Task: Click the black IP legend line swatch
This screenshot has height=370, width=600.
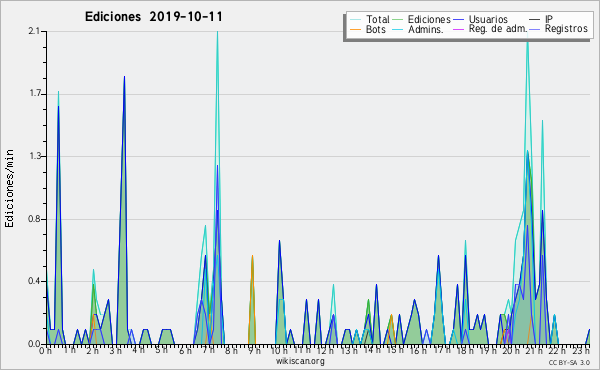Action: [535, 20]
